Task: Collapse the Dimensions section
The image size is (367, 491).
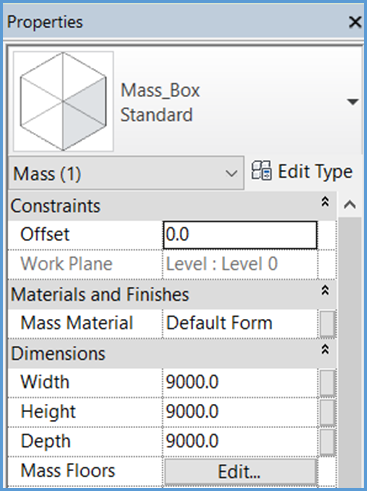Action: (325, 349)
